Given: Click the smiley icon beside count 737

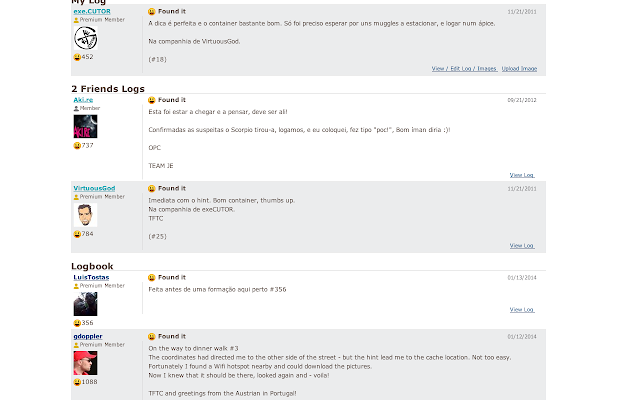Looking at the screenshot, I should point(77,145).
